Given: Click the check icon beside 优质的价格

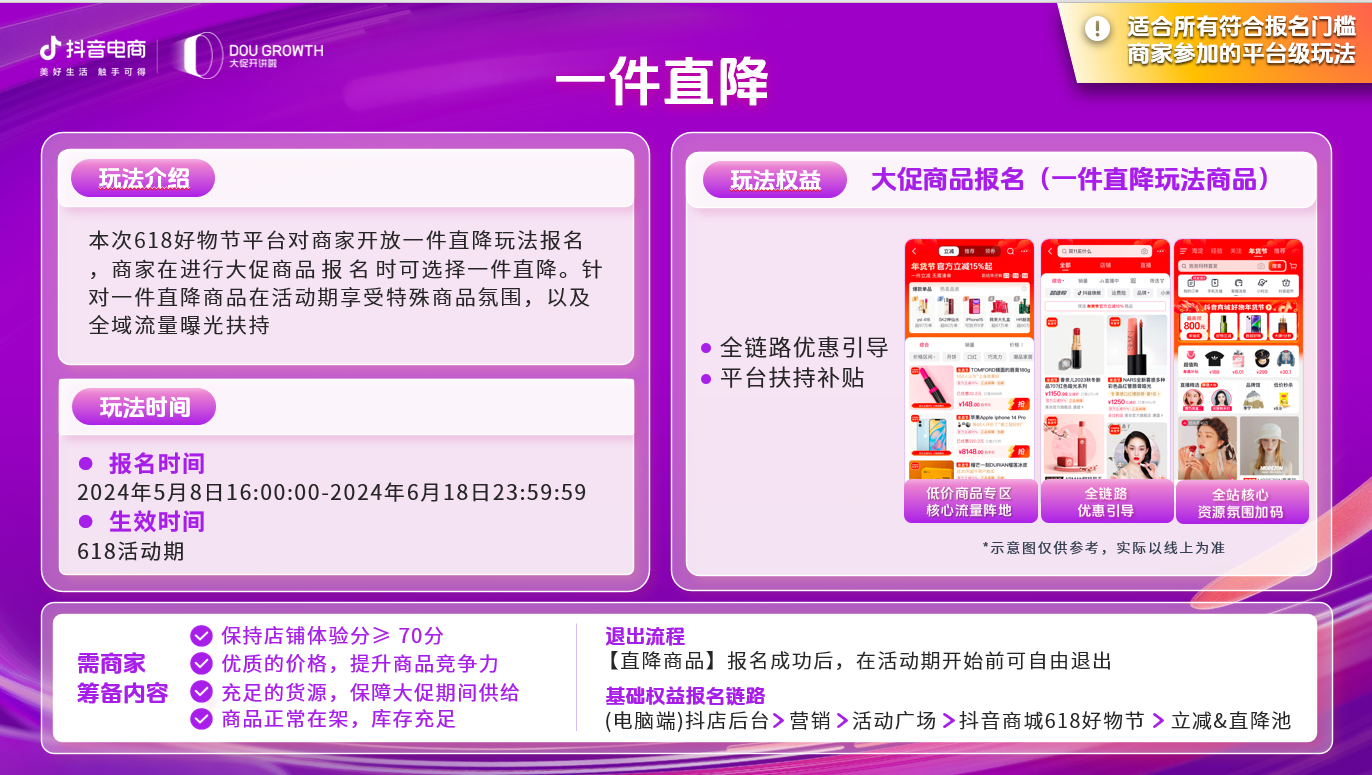Looking at the screenshot, I should 201,664.
